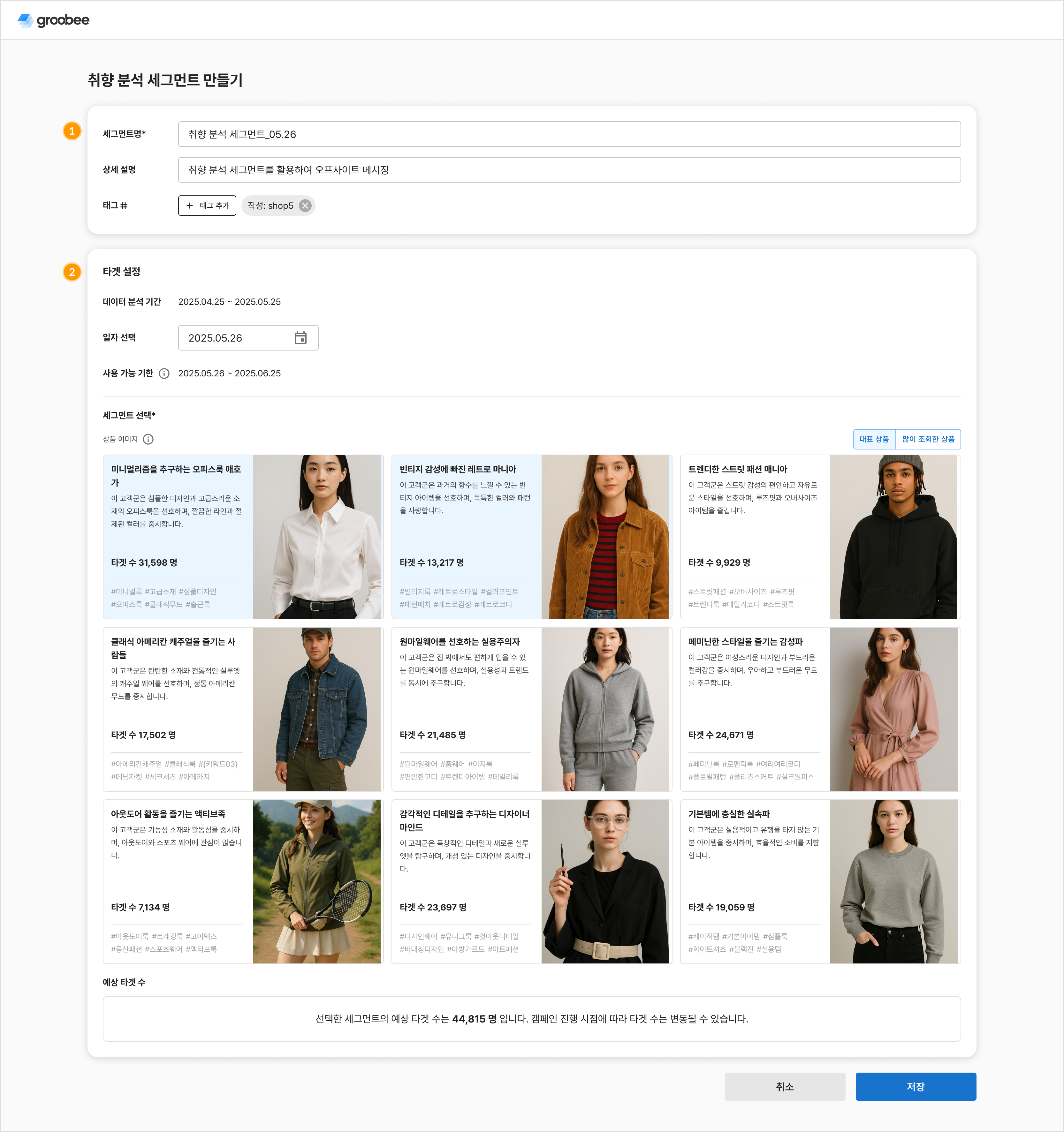Click 타겟 수 17,502 명 text
The height and width of the screenshot is (1132, 1064).
143,735
